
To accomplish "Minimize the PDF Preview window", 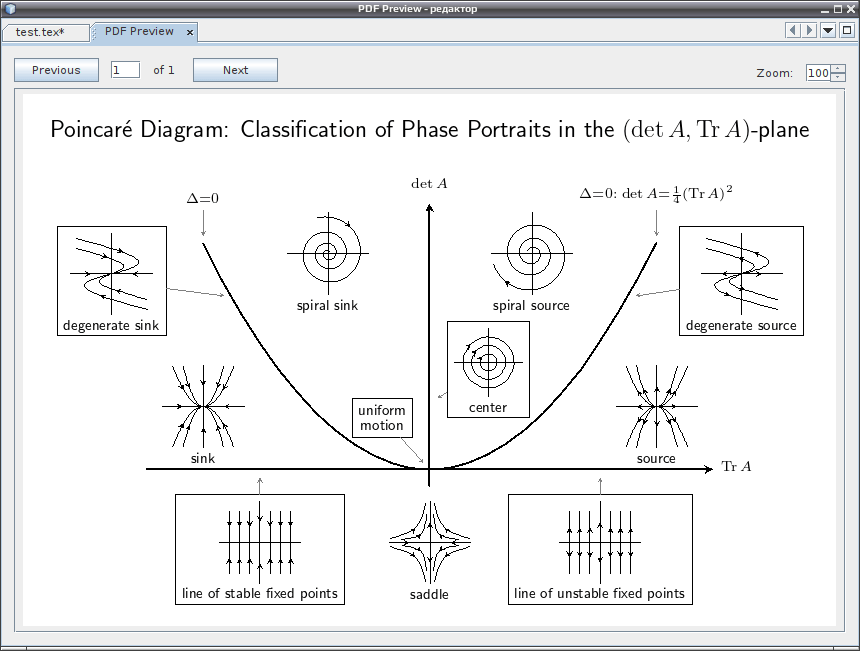I will tap(825, 9).
